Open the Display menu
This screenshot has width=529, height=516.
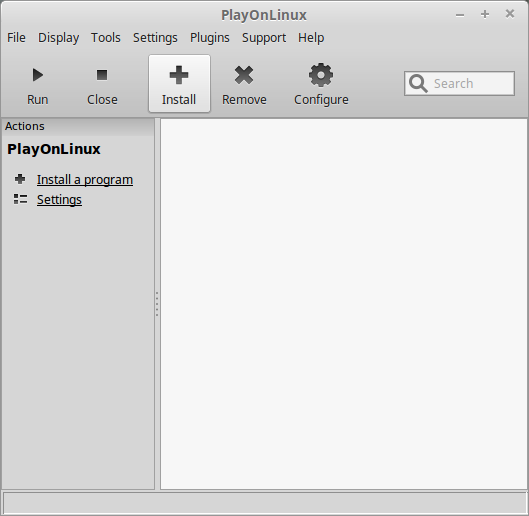[x=58, y=38]
